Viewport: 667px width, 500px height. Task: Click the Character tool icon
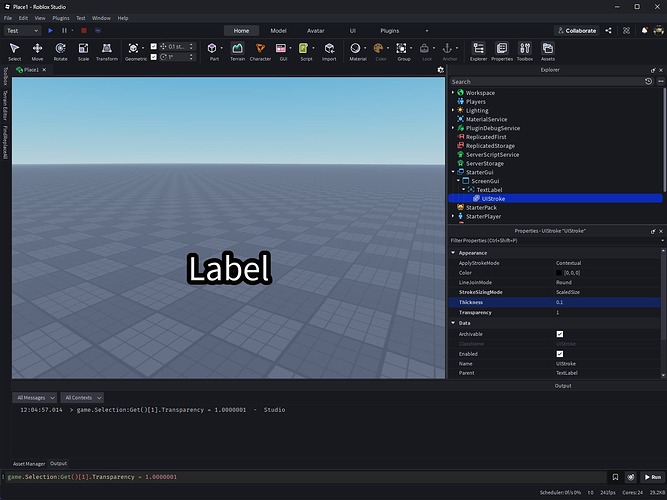tap(260, 49)
